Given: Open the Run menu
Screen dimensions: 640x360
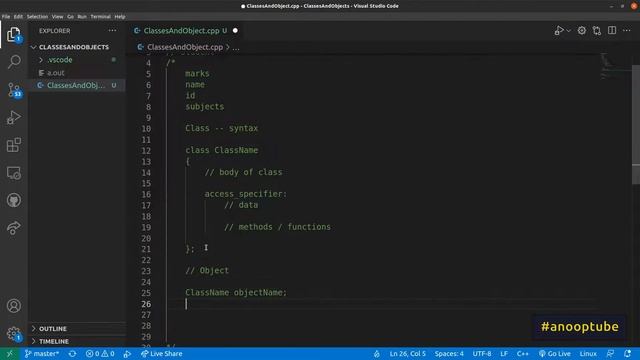Looking at the screenshot, I should click(82, 17).
